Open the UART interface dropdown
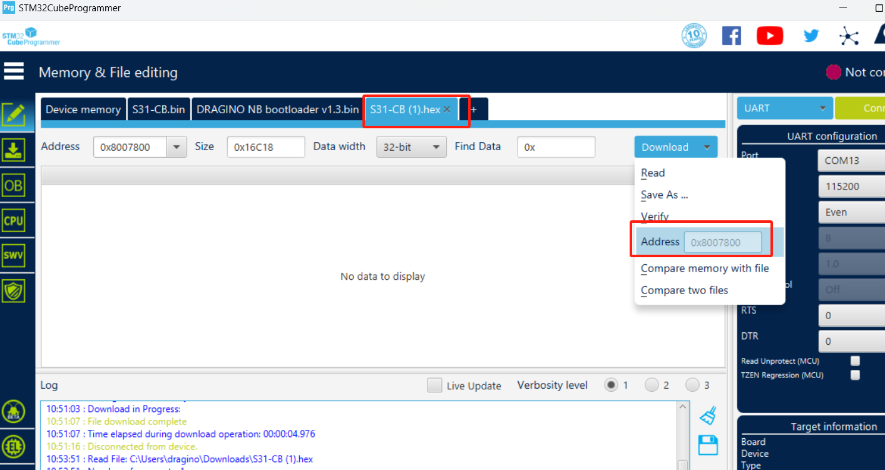885x470 pixels. tap(785, 108)
